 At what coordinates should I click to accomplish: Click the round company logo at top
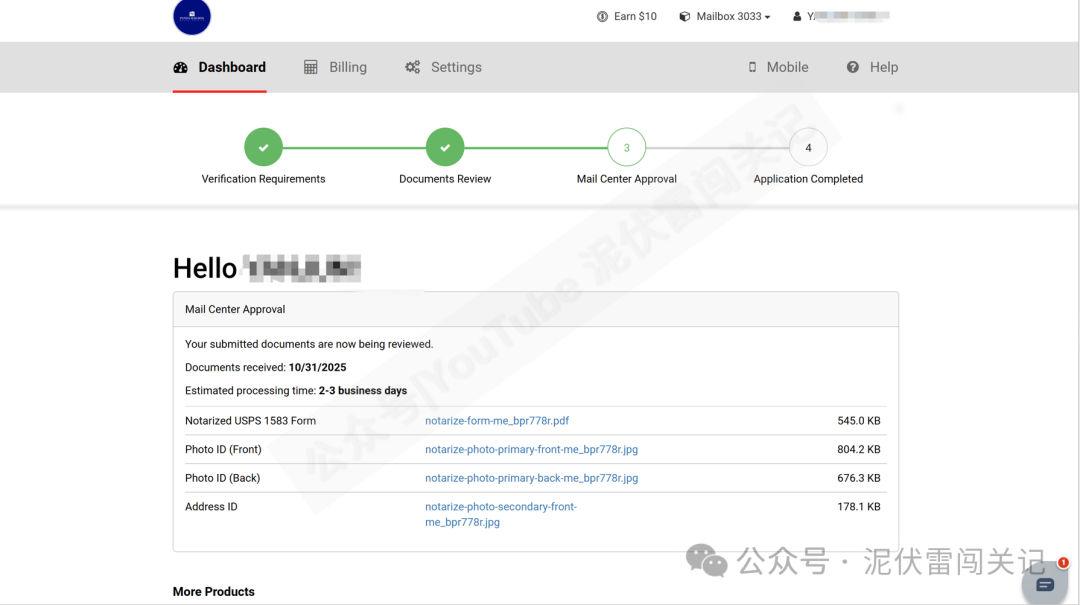pos(191,16)
